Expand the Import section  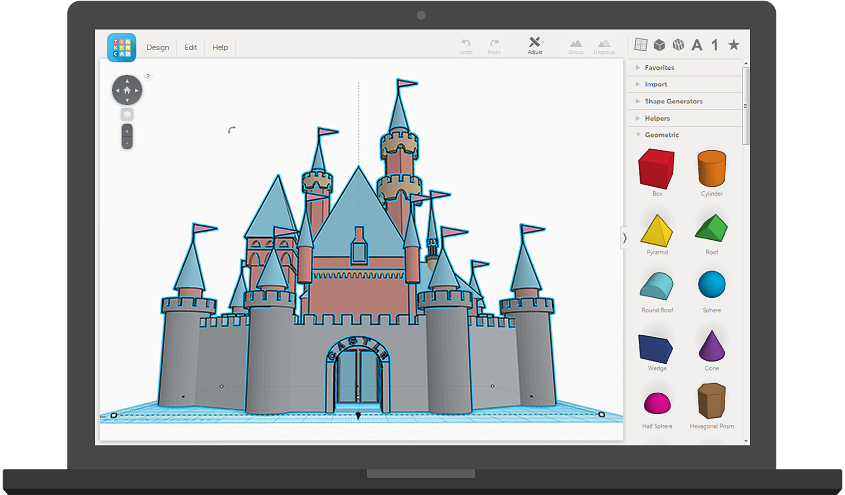click(685, 85)
